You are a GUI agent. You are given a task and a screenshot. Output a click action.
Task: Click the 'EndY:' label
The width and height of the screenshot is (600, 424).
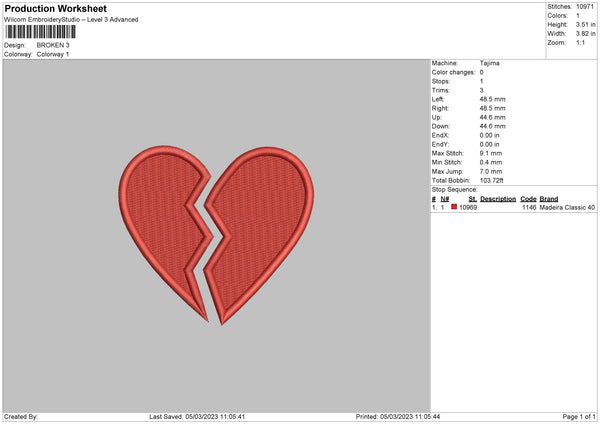pos(440,144)
